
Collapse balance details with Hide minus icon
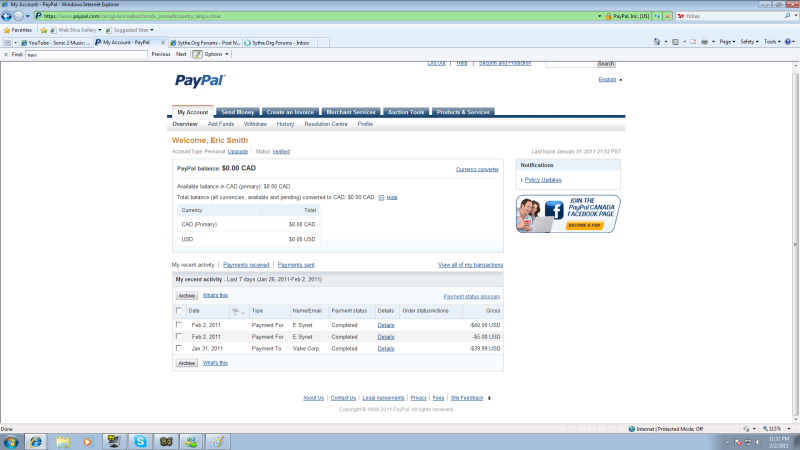[x=381, y=197]
